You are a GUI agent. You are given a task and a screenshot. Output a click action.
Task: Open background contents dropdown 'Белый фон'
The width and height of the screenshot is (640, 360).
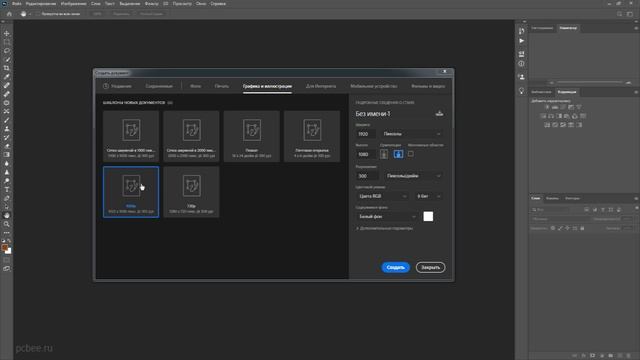[x=387, y=216]
